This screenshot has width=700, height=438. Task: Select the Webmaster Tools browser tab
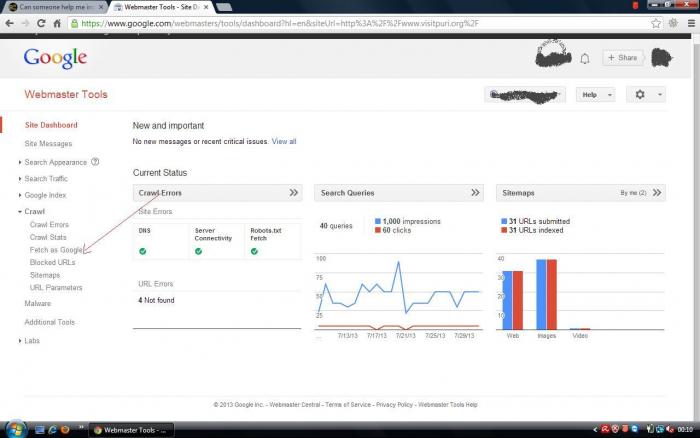click(162, 7)
